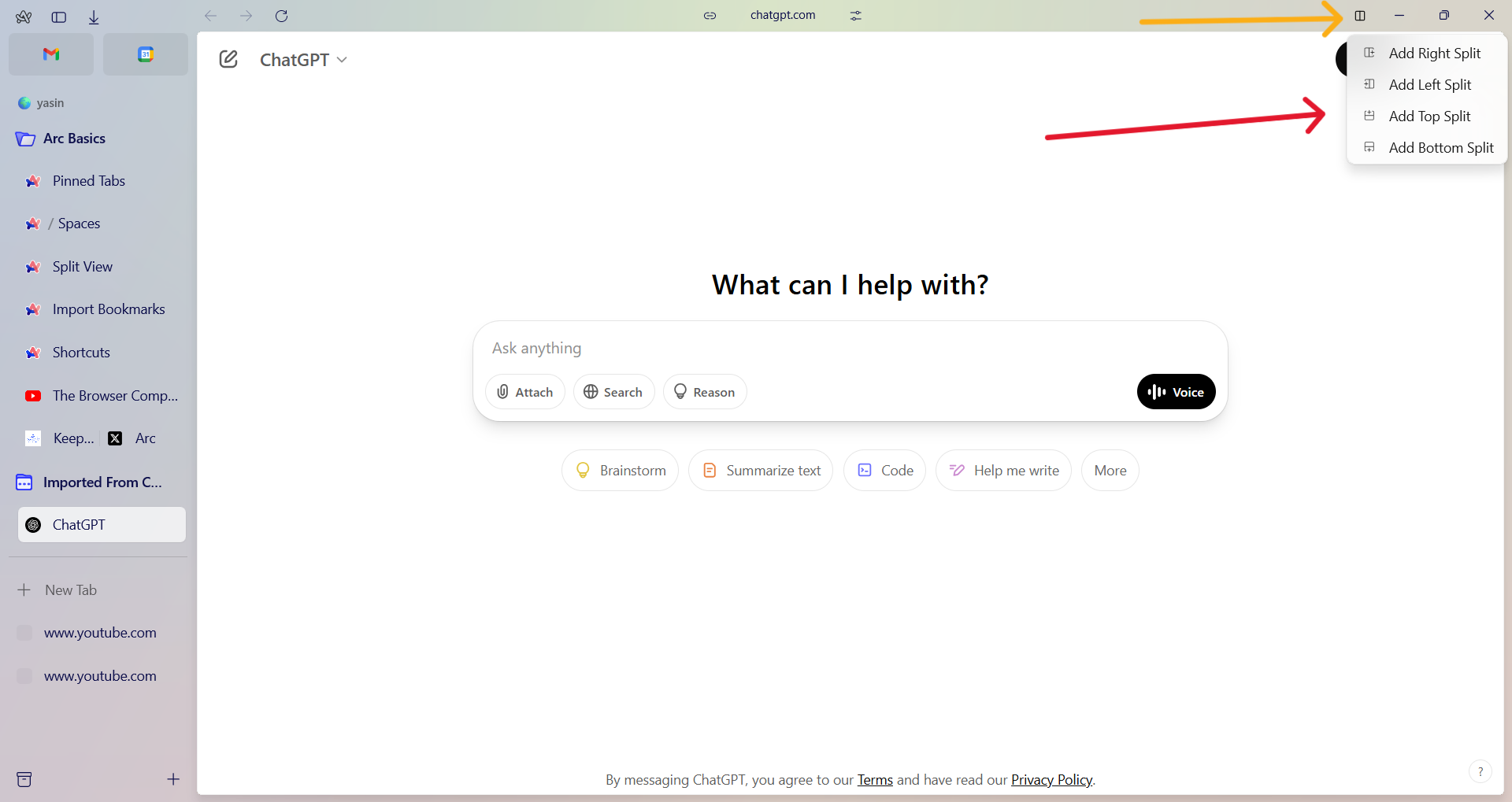Viewport: 1512px width, 802px height.
Task: Open a New Tab
Action: click(98, 590)
